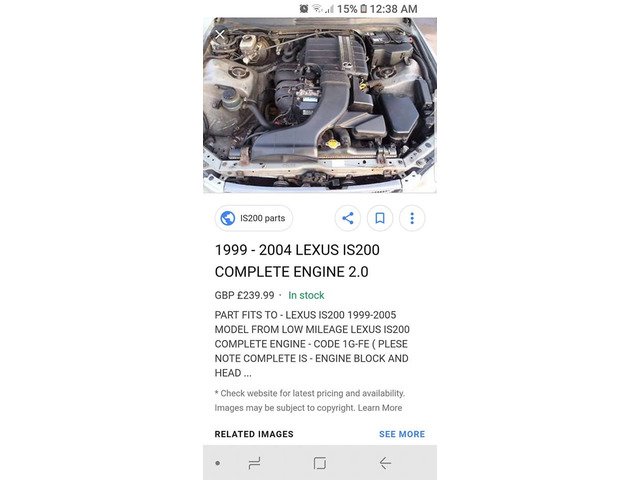
Task: Tap the Android back navigation arrow
Action: (385, 463)
